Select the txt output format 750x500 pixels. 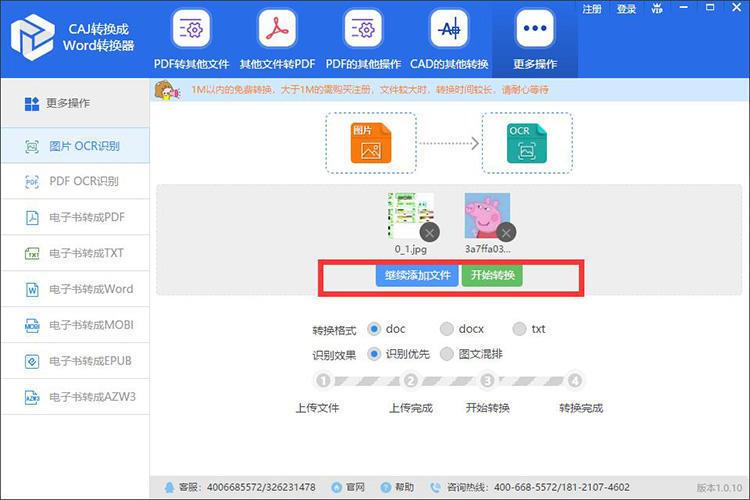click(x=519, y=329)
